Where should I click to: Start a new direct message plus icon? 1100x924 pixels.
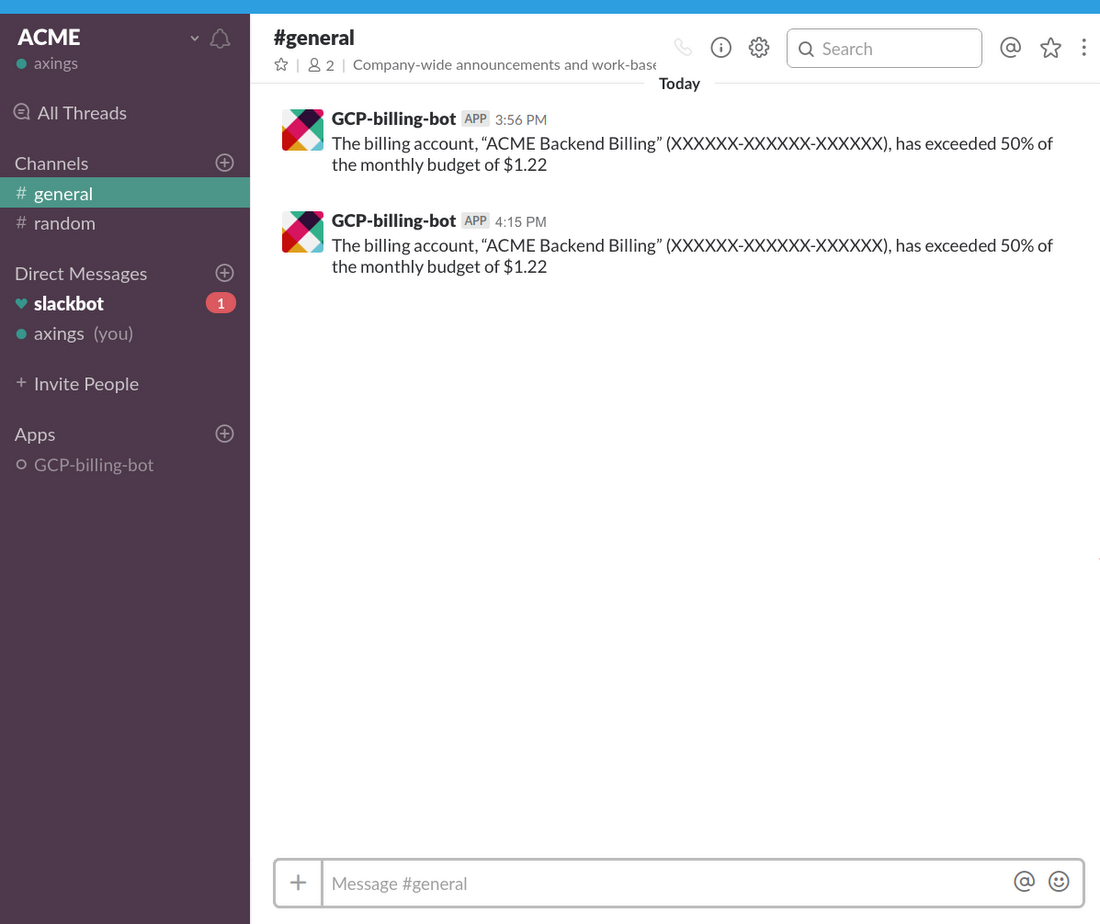(x=224, y=273)
